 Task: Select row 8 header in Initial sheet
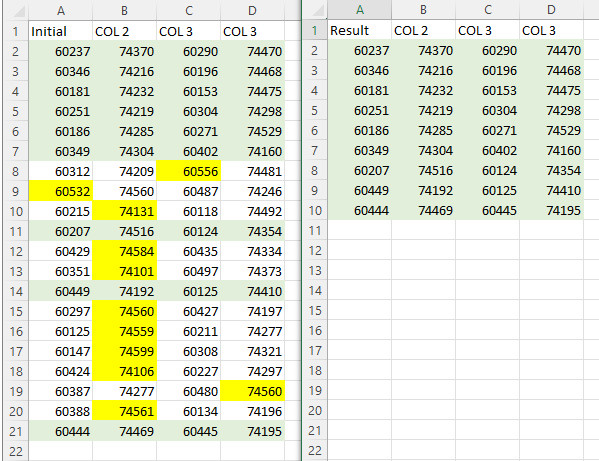16,171
